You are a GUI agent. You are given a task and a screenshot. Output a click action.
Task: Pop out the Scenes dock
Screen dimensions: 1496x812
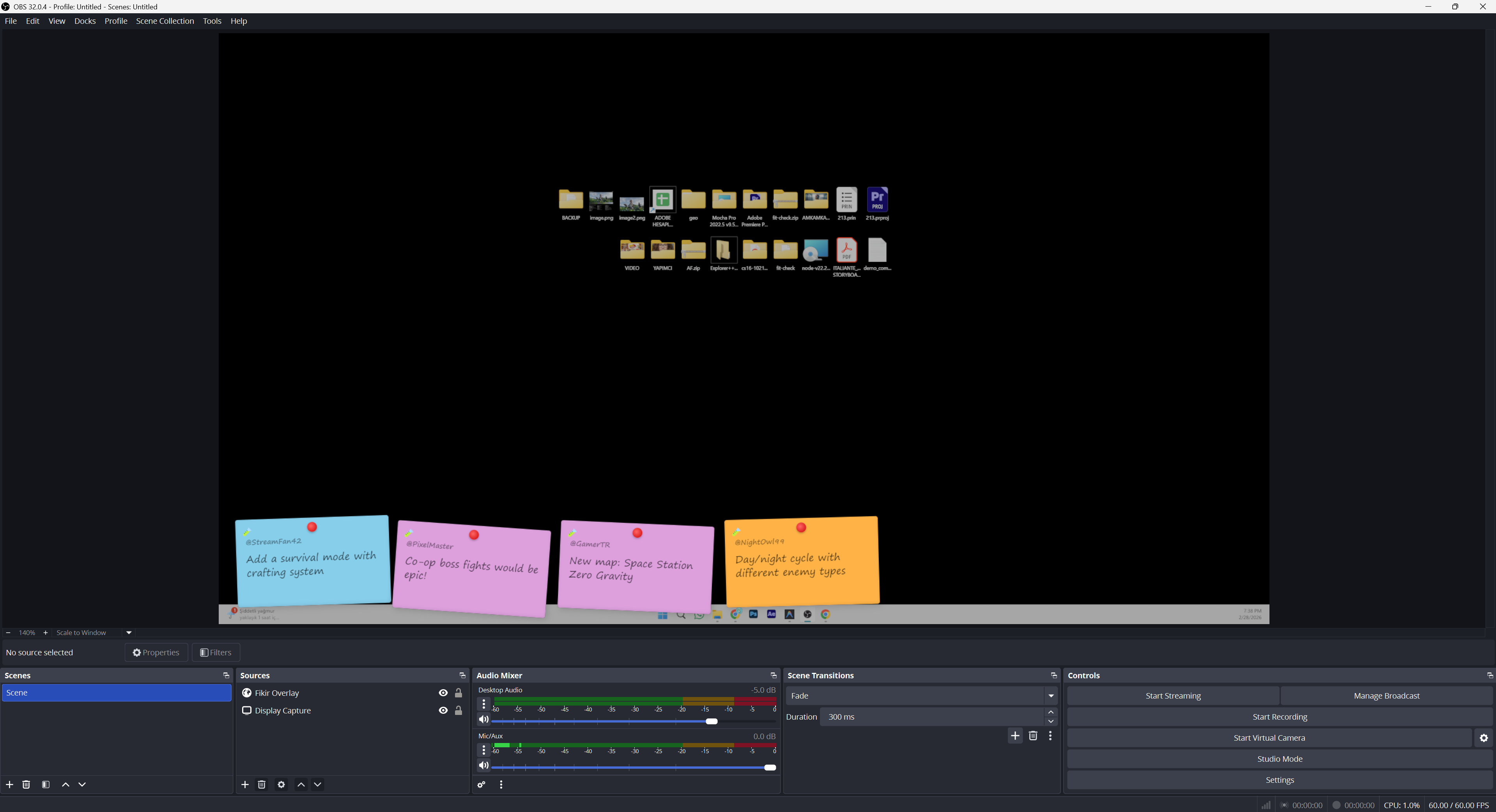[x=227, y=676]
